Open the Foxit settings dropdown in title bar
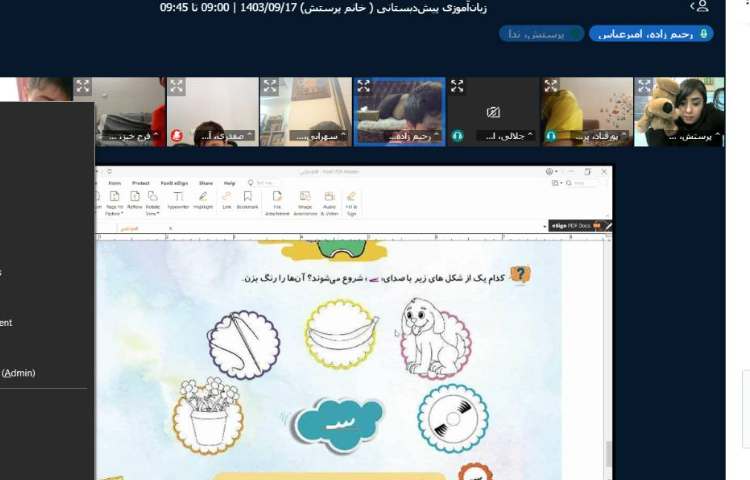 [x=551, y=172]
